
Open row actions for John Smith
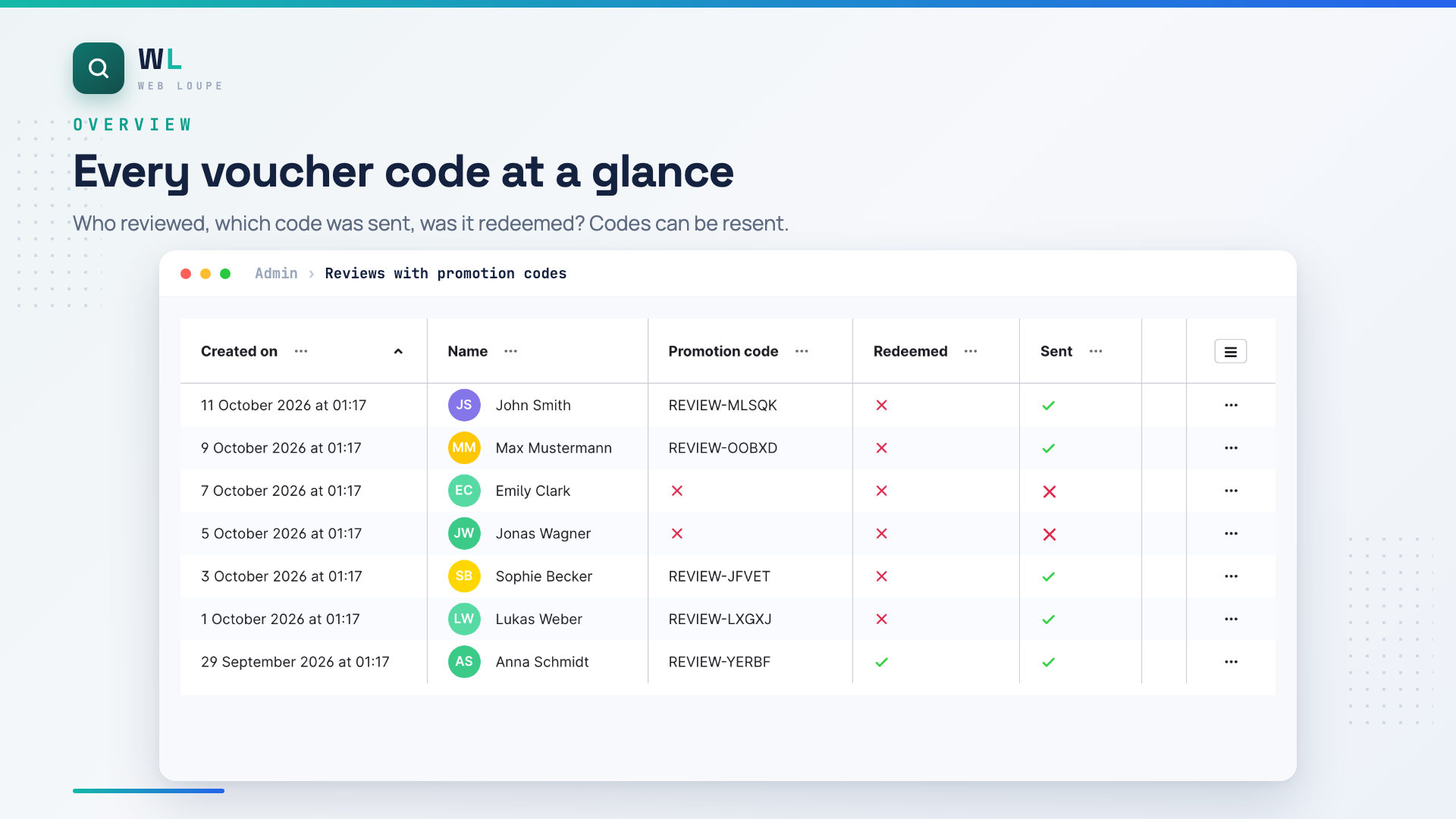click(1231, 405)
